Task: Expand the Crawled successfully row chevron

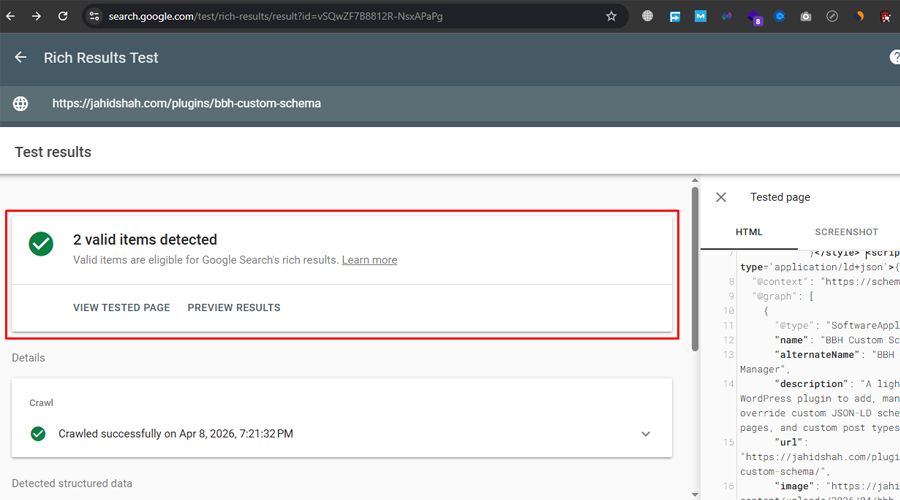Action: pos(646,434)
